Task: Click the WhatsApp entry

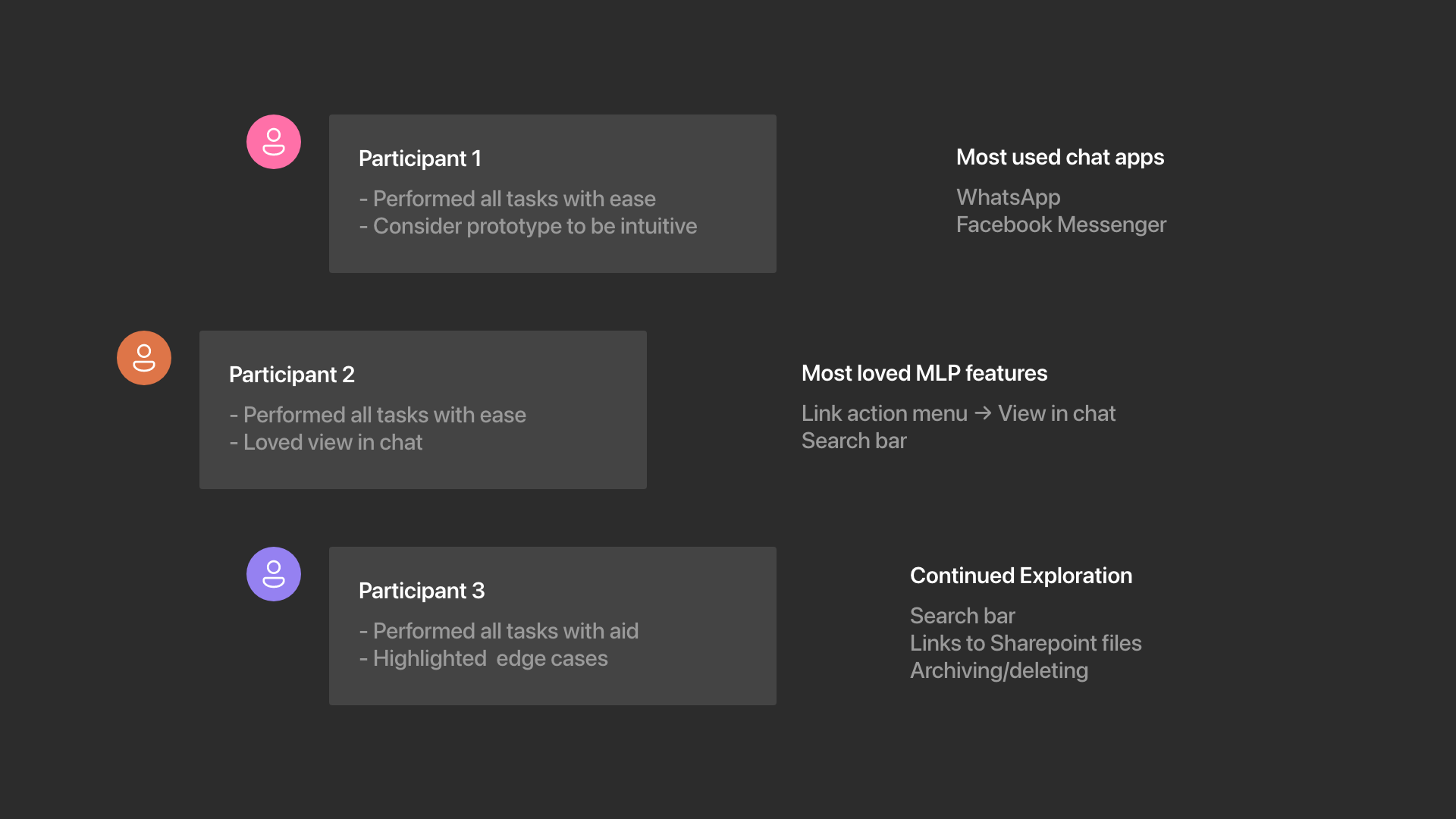Action: 1008,197
